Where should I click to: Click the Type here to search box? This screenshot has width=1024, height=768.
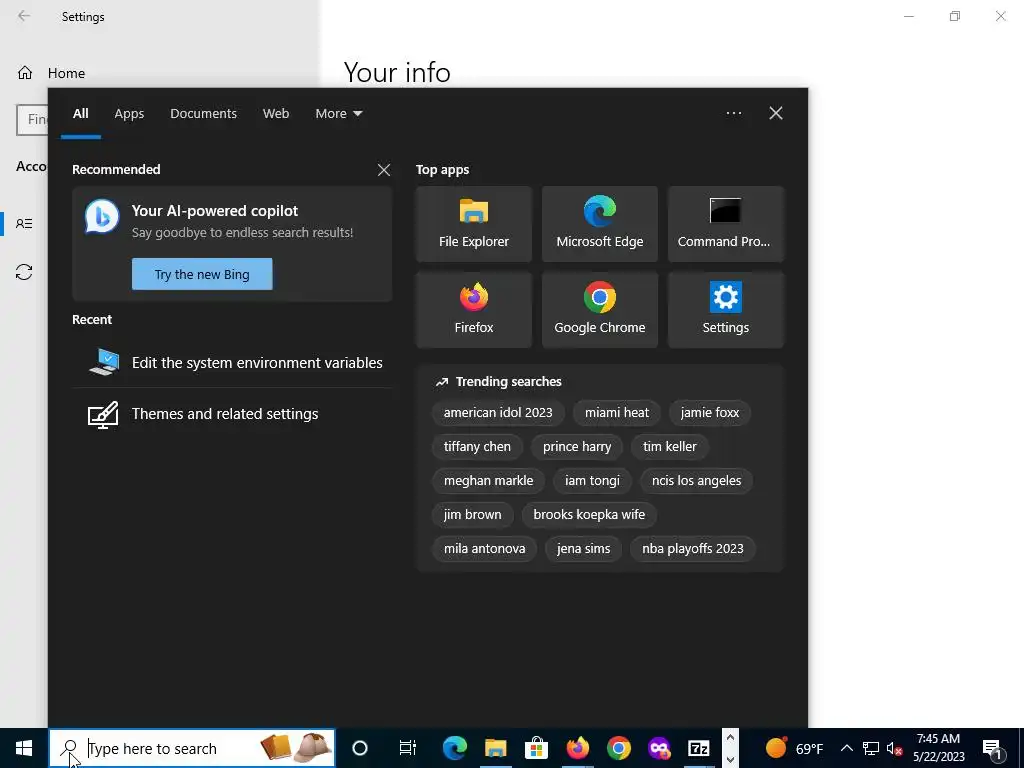click(192, 748)
